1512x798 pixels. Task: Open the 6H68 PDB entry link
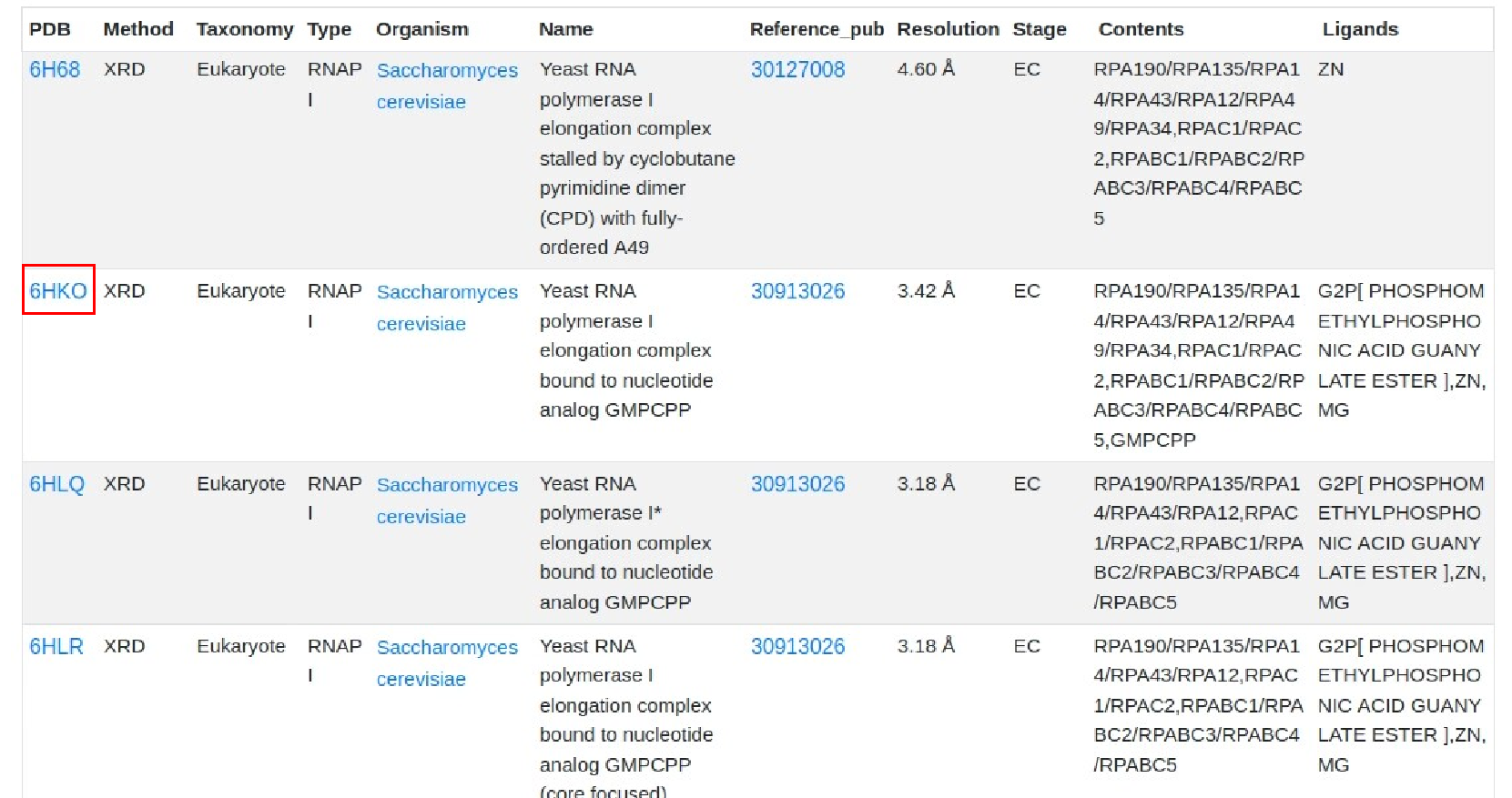coord(55,70)
